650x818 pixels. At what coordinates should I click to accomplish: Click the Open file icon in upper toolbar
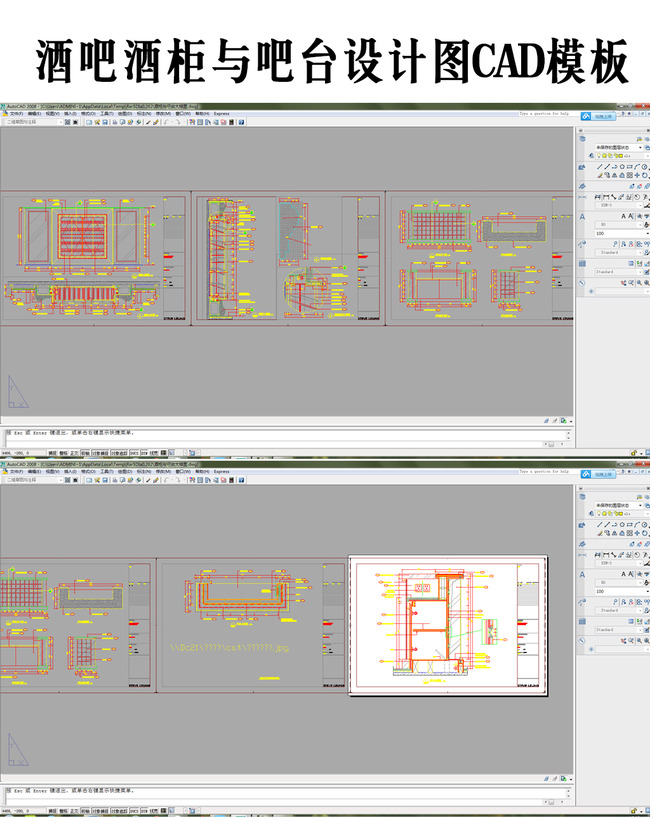tap(97, 122)
